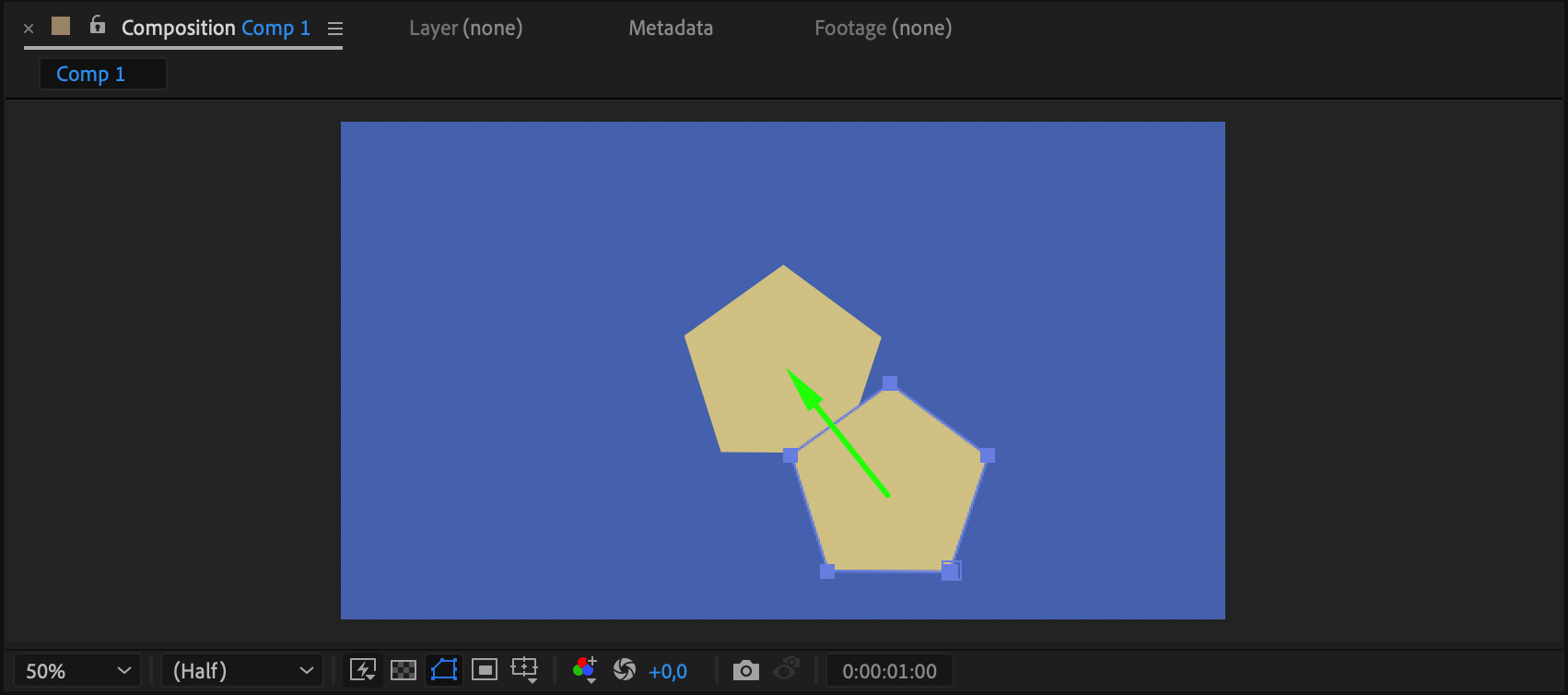The height and width of the screenshot is (695, 1568).
Task: Open the RGB show channel menu
Action: click(585, 670)
